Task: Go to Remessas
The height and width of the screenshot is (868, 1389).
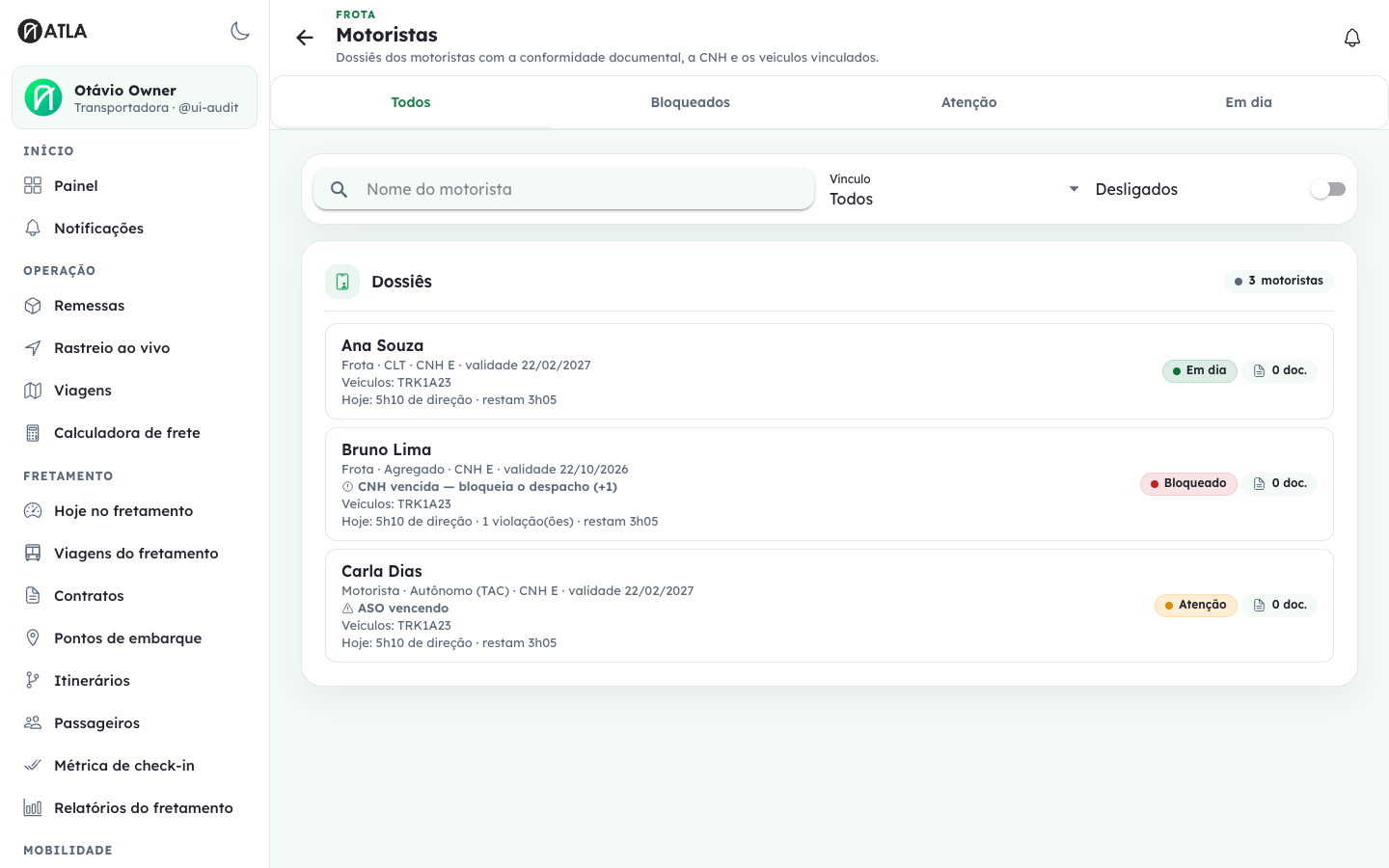Action: pyautogui.click(x=134, y=306)
